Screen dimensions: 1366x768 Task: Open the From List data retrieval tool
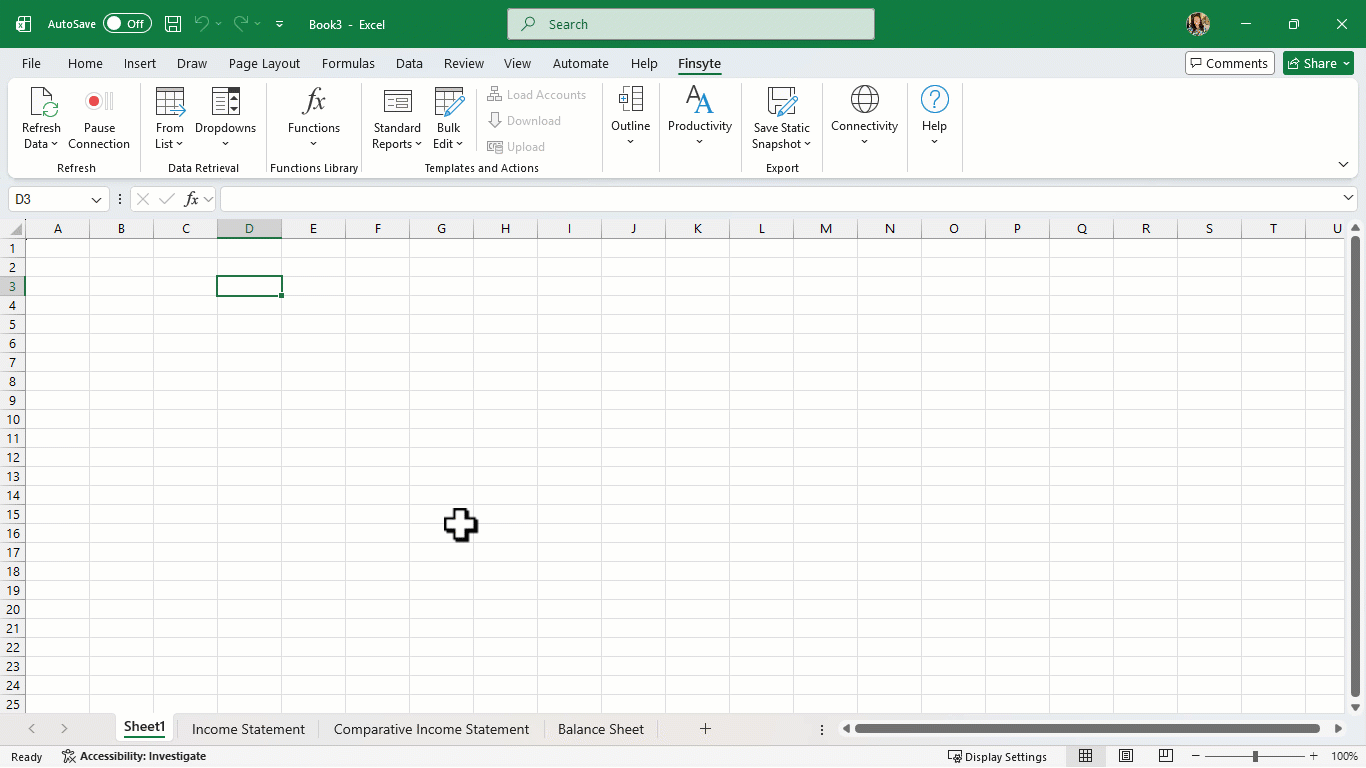(170, 102)
